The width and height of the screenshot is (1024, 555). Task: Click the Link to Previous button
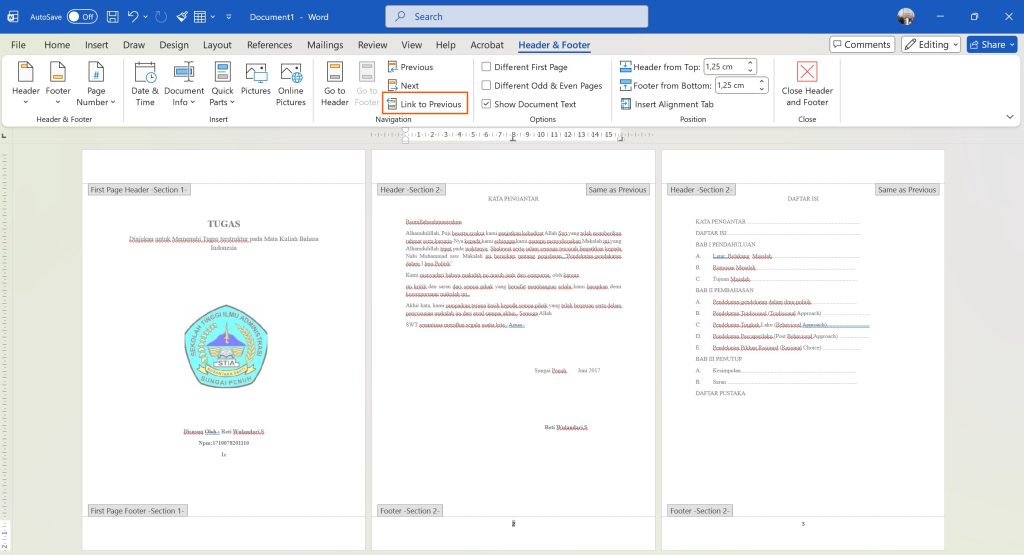click(x=424, y=104)
